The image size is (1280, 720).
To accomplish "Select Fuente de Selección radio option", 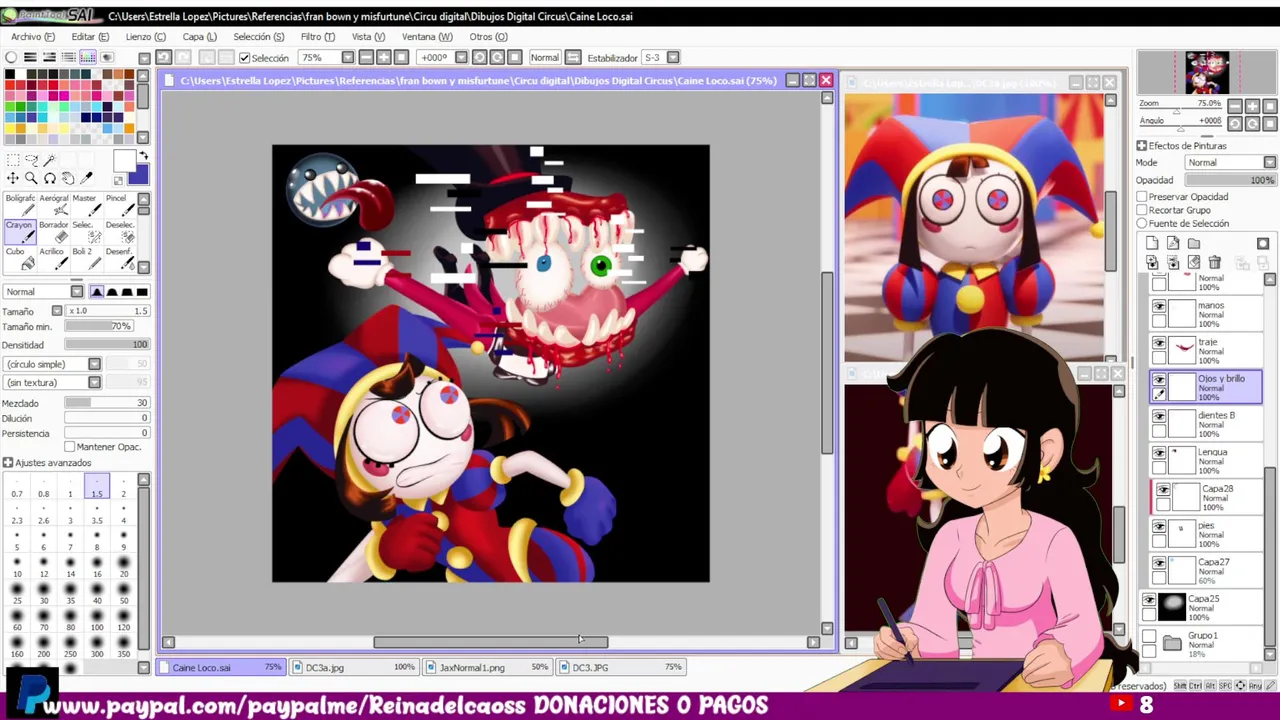I will point(1142,223).
